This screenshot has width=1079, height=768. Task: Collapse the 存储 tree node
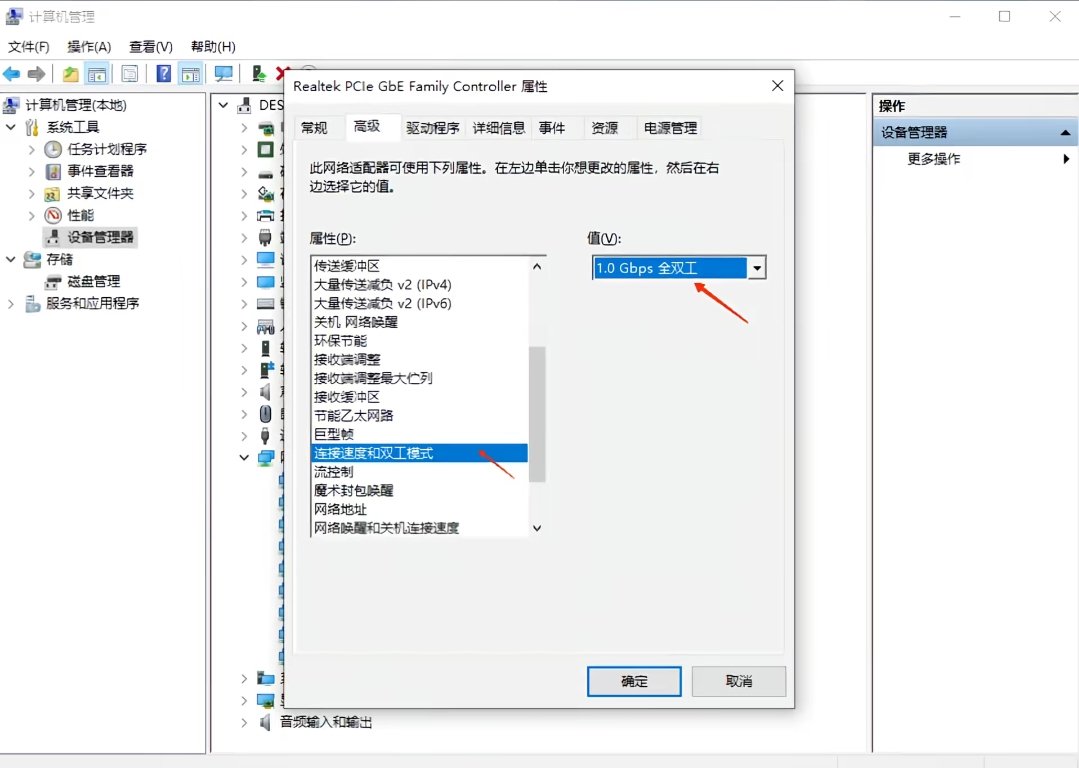tap(11, 259)
